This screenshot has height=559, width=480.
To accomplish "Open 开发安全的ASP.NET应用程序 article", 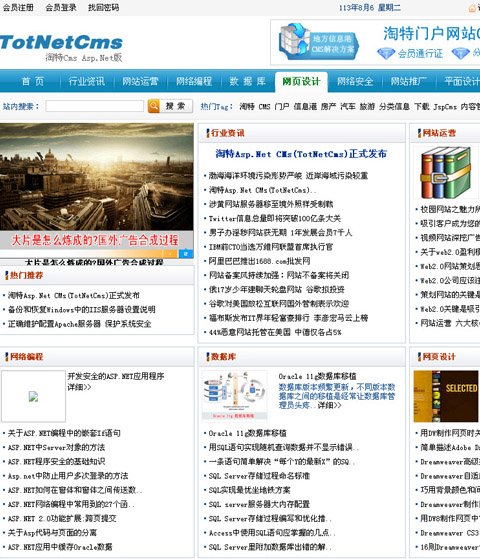I will [116, 376].
